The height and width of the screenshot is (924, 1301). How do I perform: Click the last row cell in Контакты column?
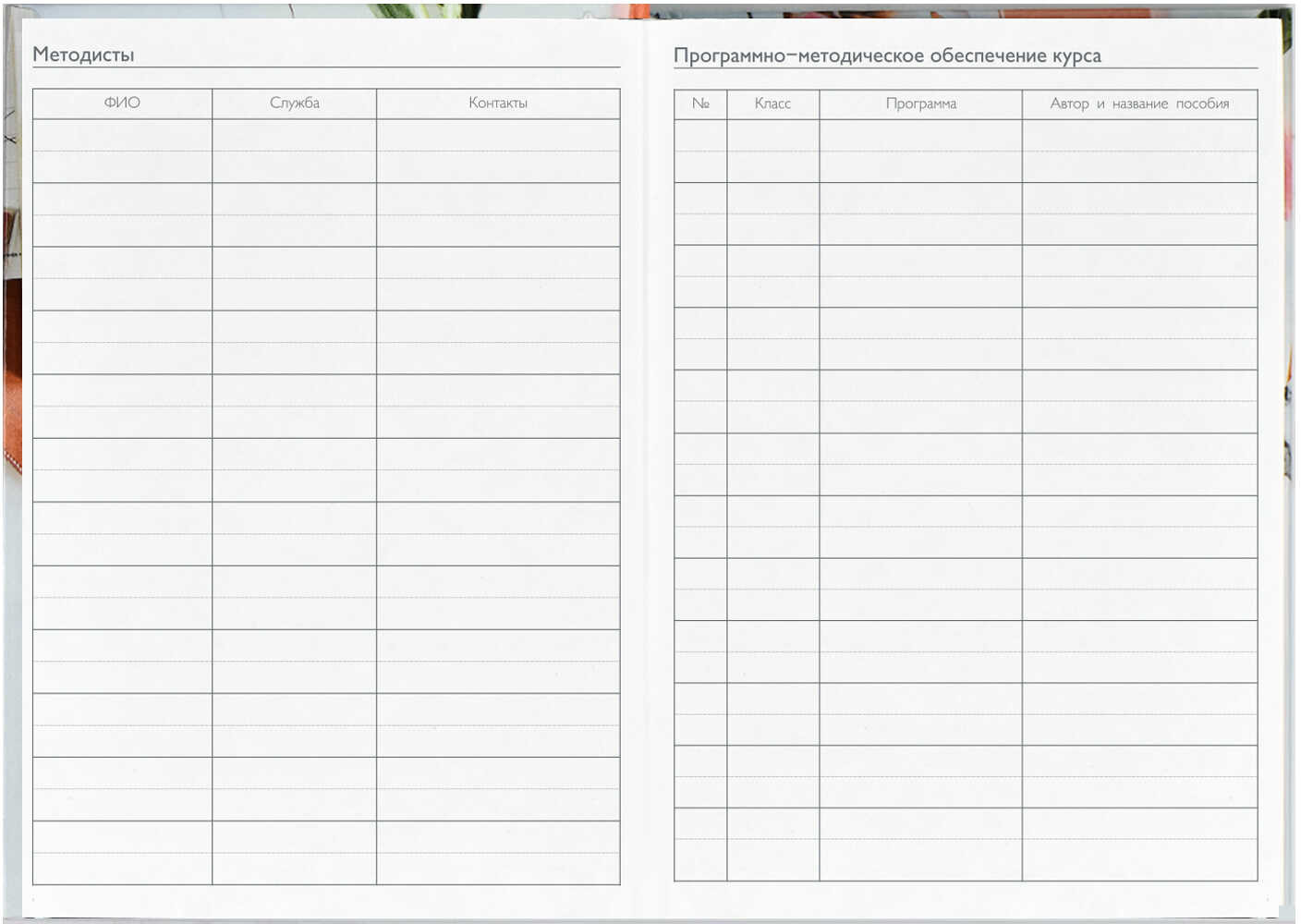pos(497,852)
